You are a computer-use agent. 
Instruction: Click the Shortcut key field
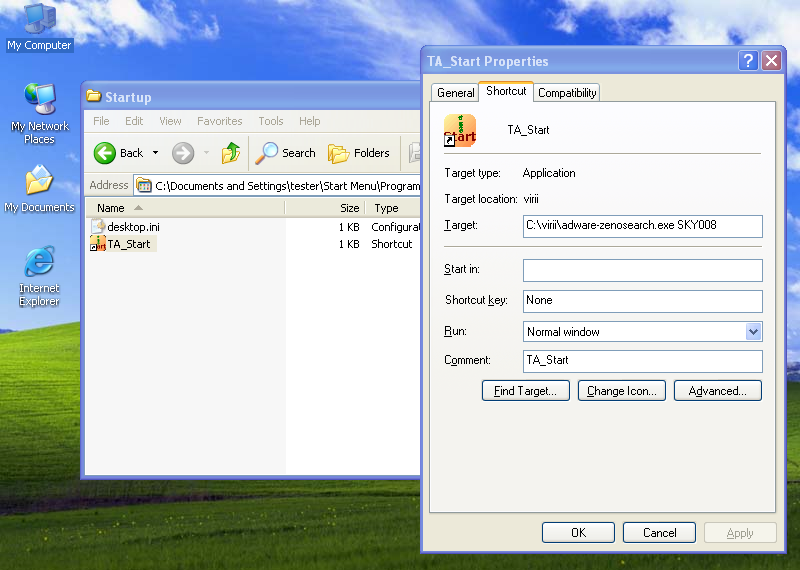tap(642, 301)
